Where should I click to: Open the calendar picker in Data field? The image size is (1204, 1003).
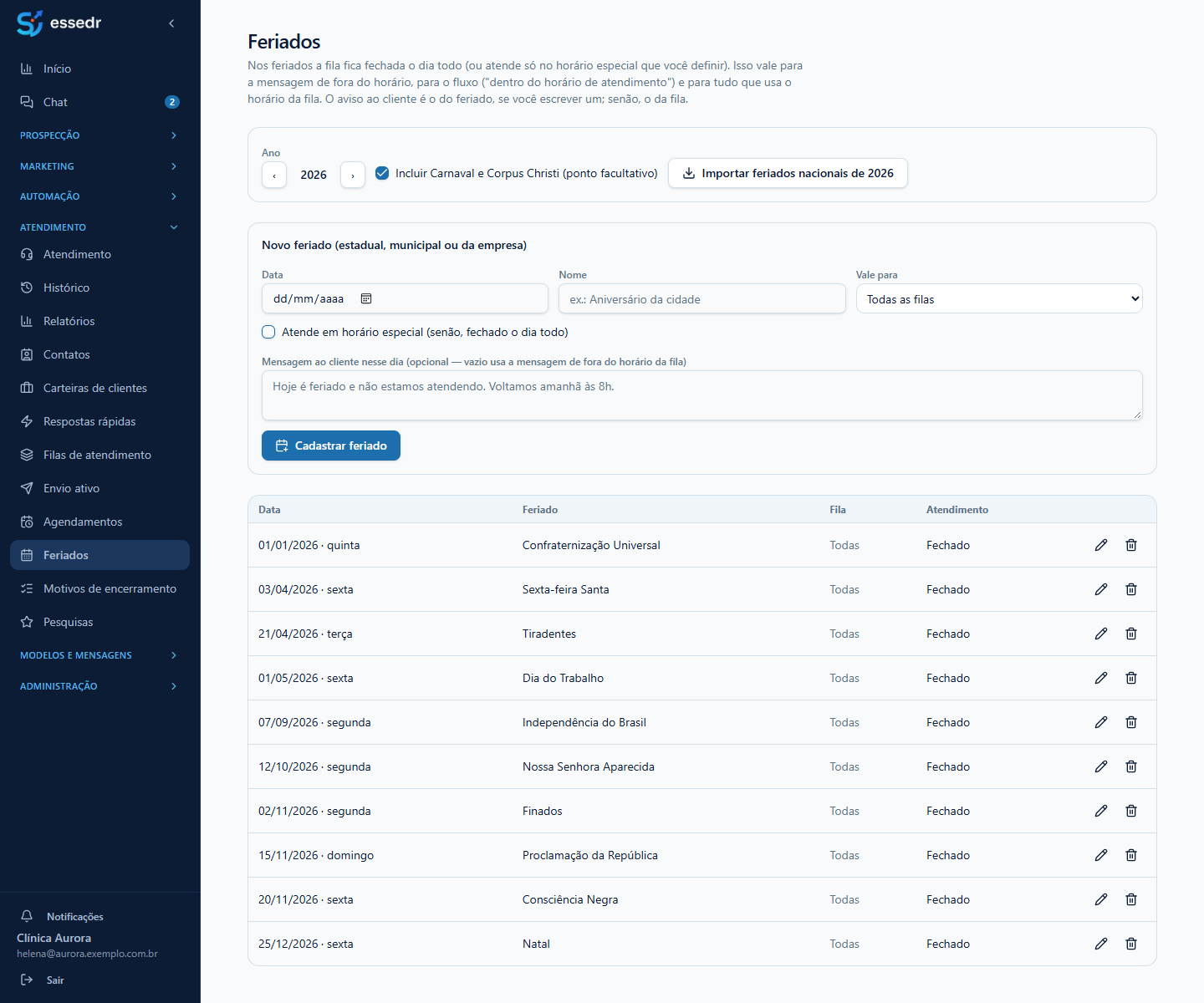pos(366,298)
